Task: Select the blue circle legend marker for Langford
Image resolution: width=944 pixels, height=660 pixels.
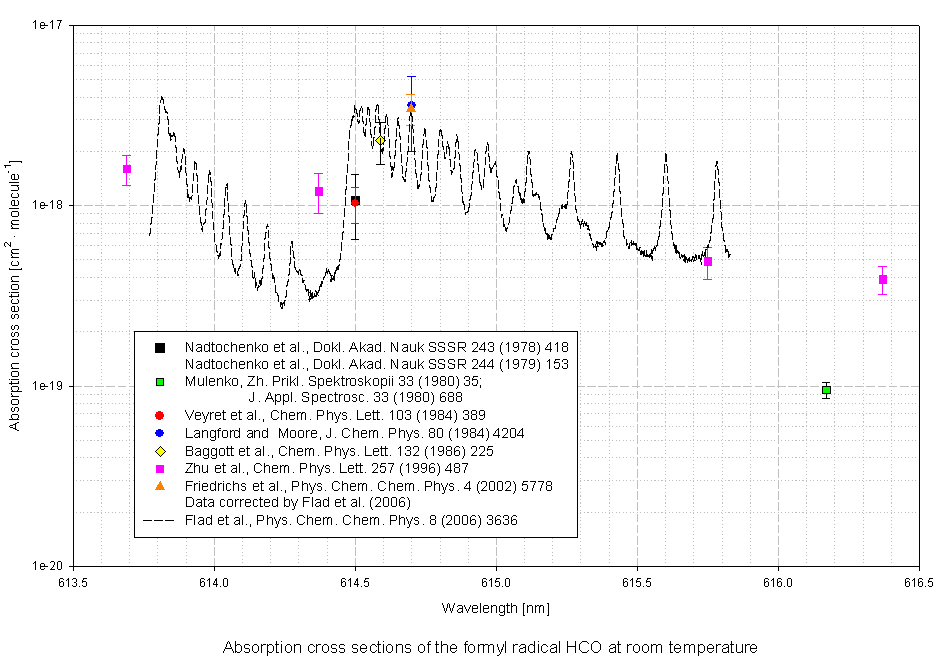Action: point(159,434)
